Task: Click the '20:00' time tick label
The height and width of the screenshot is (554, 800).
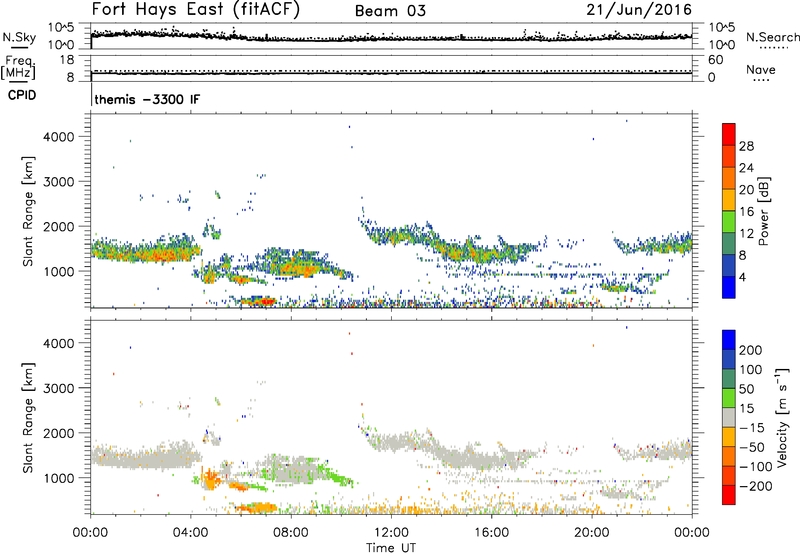Action: tap(591, 533)
